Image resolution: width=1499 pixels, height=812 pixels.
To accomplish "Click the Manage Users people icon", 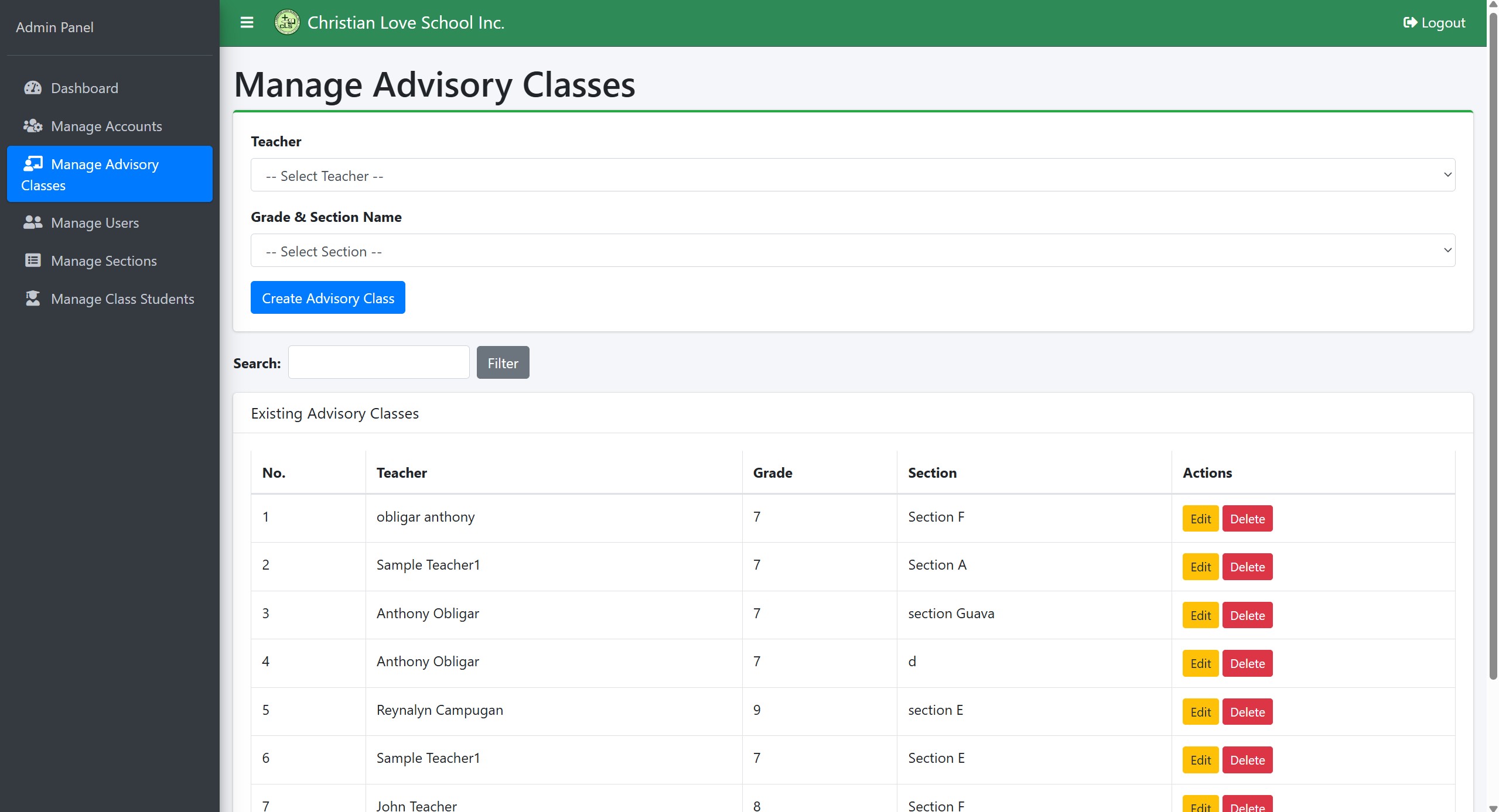I will (33, 222).
